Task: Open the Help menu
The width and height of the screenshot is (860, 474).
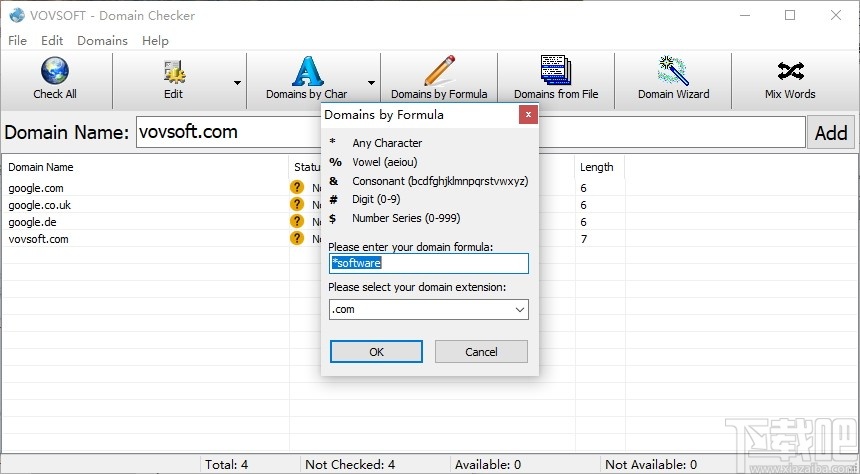Action: pos(155,41)
